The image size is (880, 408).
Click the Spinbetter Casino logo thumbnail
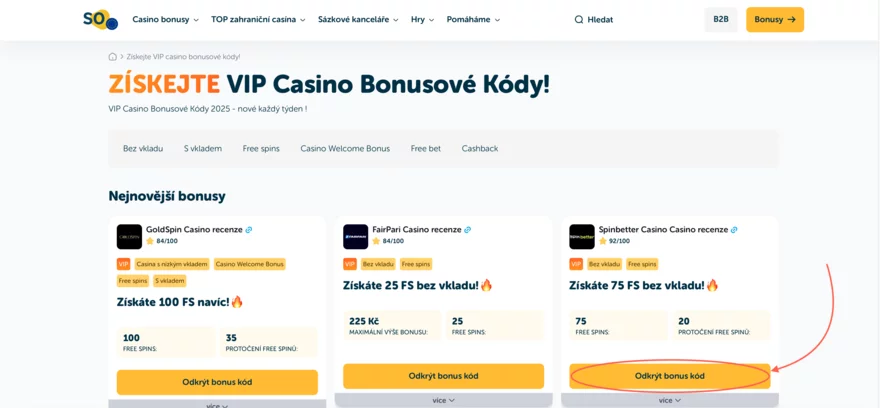click(x=581, y=236)
